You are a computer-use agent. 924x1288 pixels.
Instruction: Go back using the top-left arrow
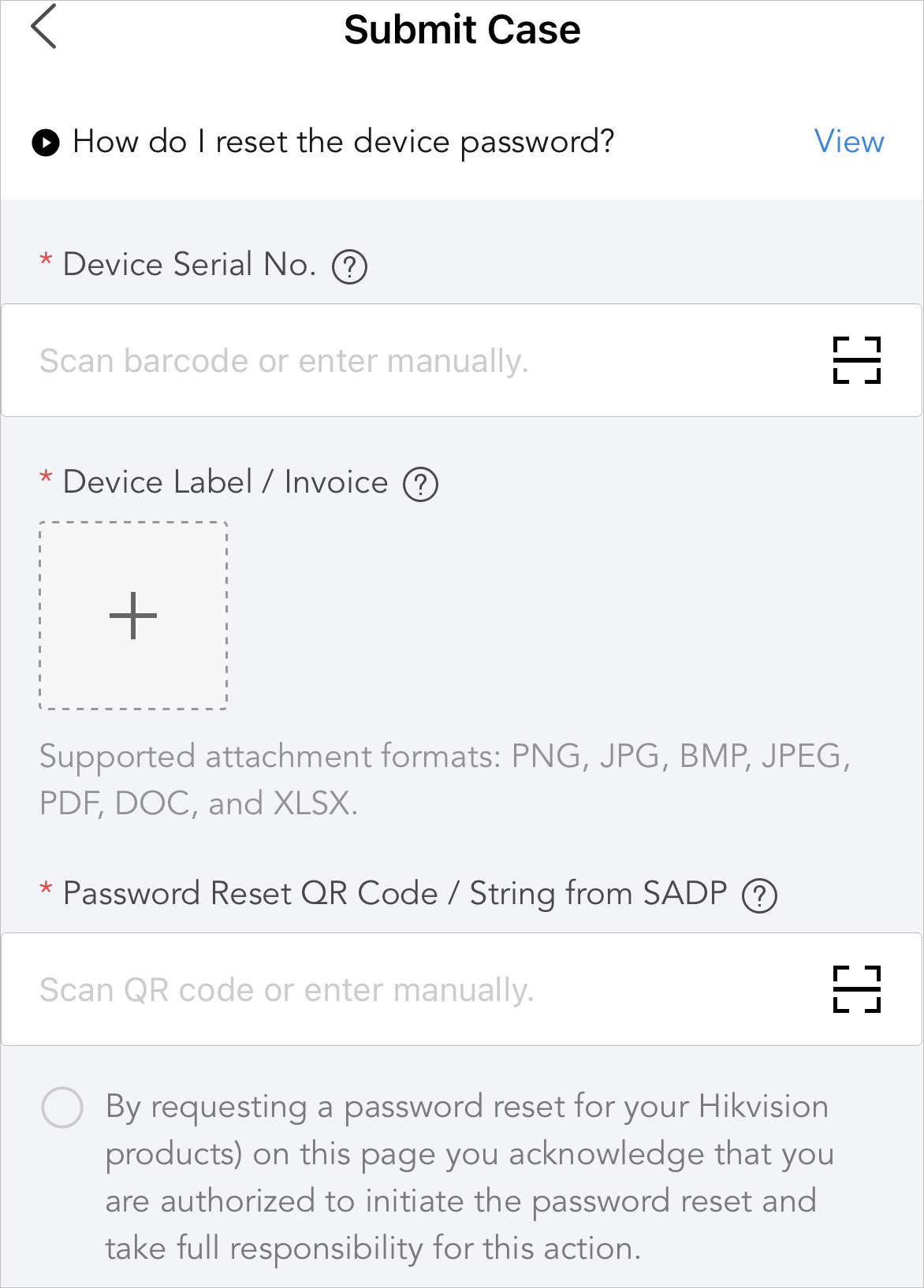pyautogui.click(x=44, y=26)
